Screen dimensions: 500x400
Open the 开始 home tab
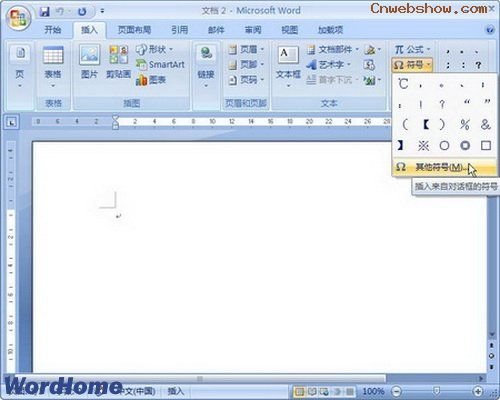coord(53,30)
